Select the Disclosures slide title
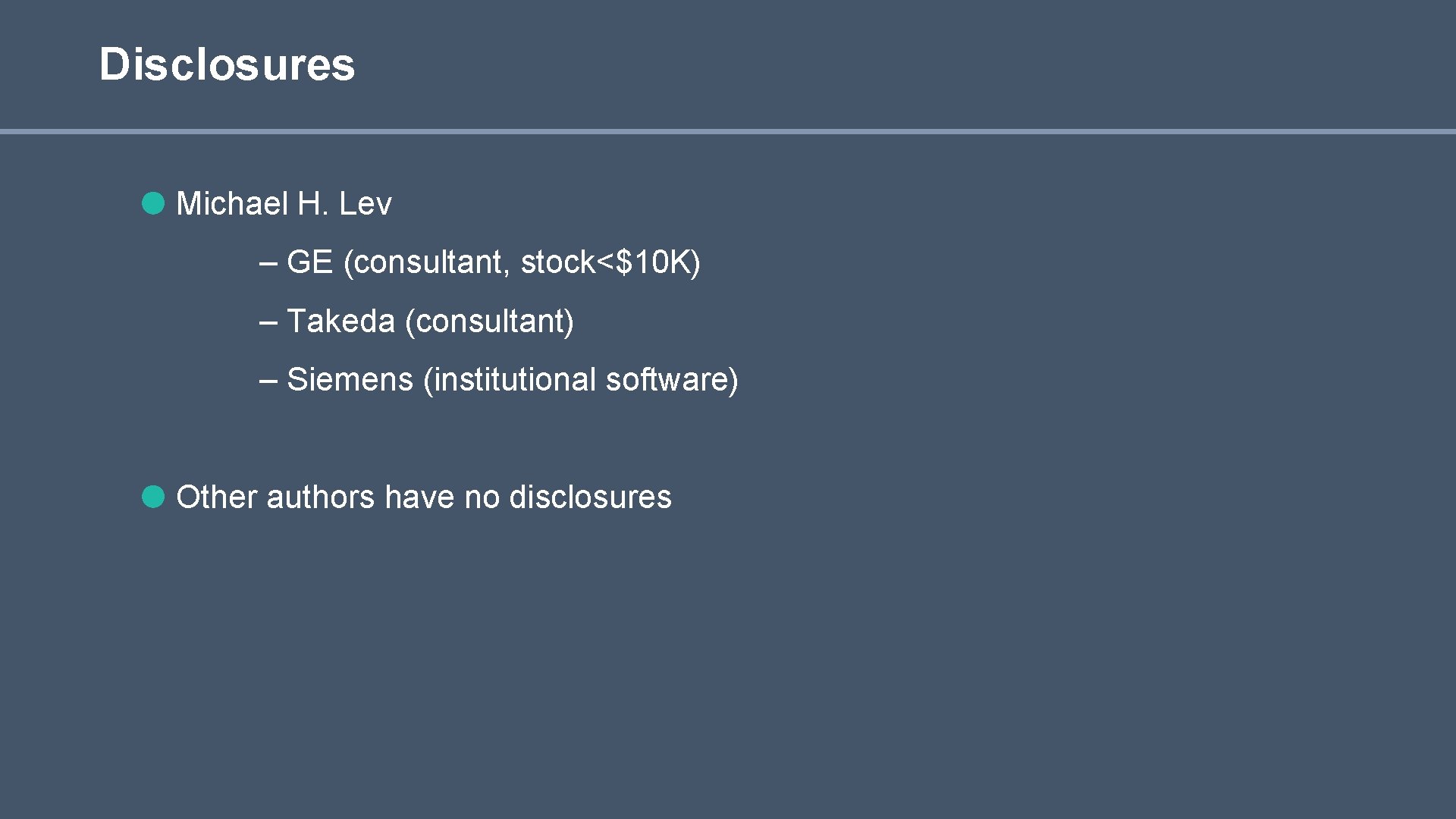The width and height of the screenshot is (1456, 819). point(227,64)
